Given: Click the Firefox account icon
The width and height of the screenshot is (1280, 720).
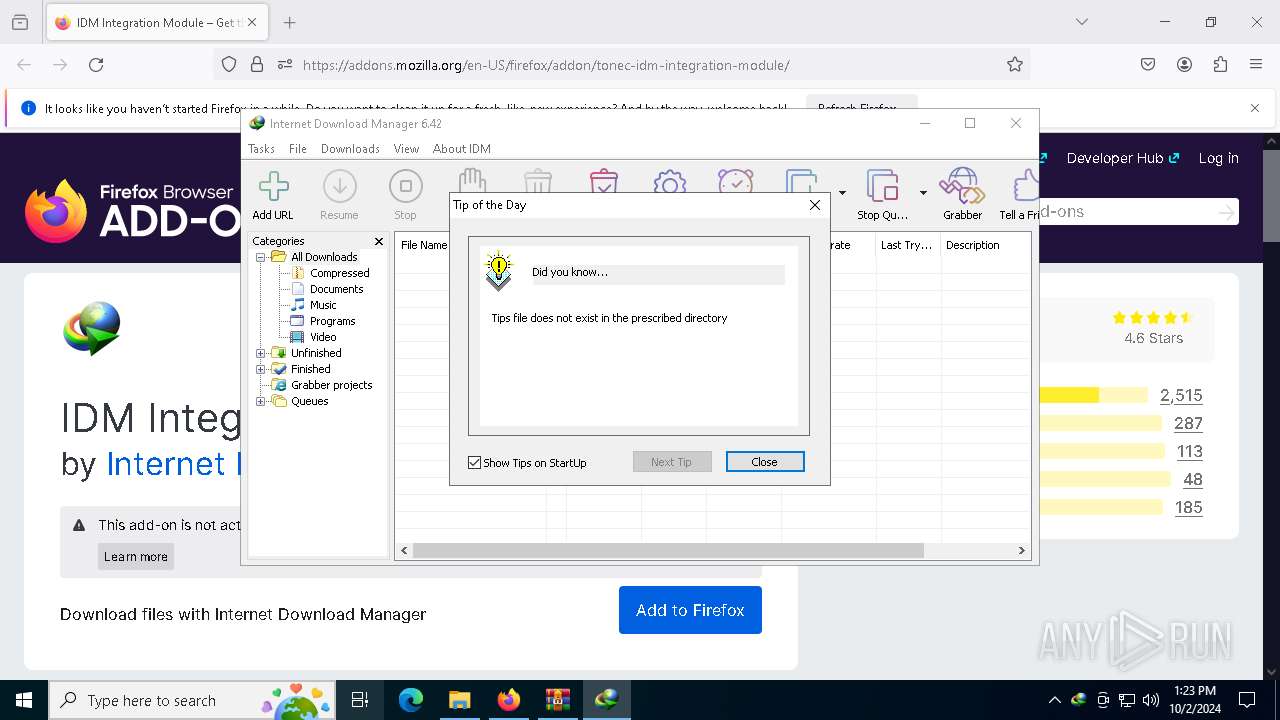Looking at the screenshot, I should [1184, 65].
